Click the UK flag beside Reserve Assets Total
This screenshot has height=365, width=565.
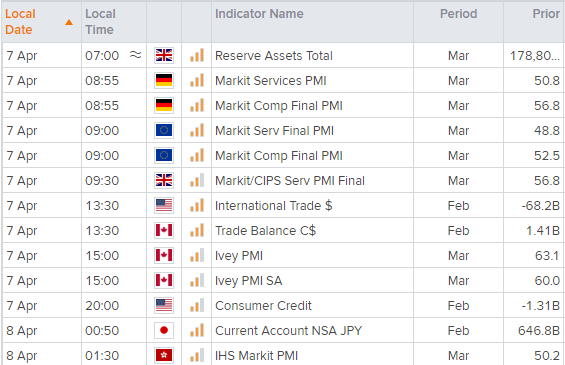[x=164, y=55]
